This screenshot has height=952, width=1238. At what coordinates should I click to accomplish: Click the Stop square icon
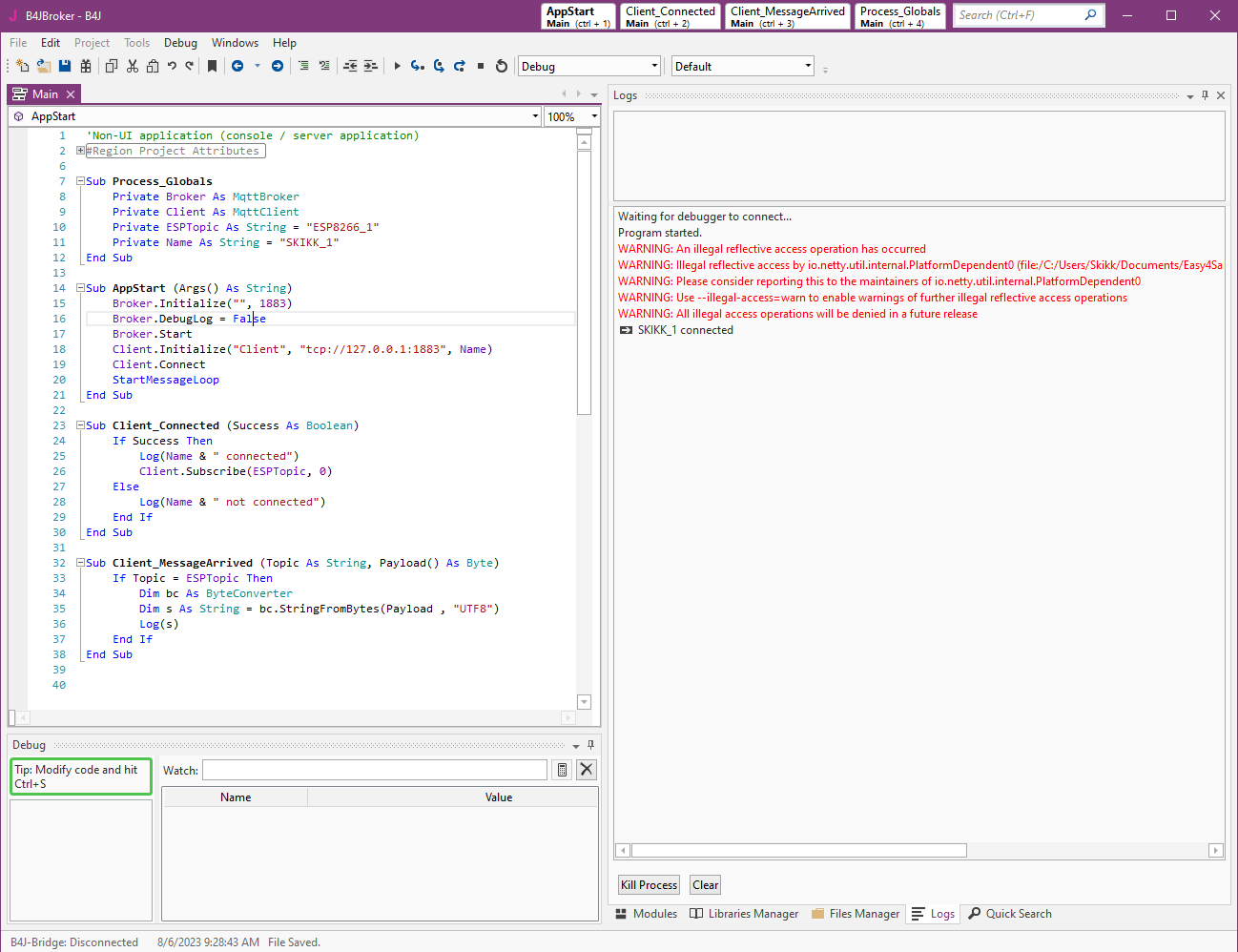[481, 66]
